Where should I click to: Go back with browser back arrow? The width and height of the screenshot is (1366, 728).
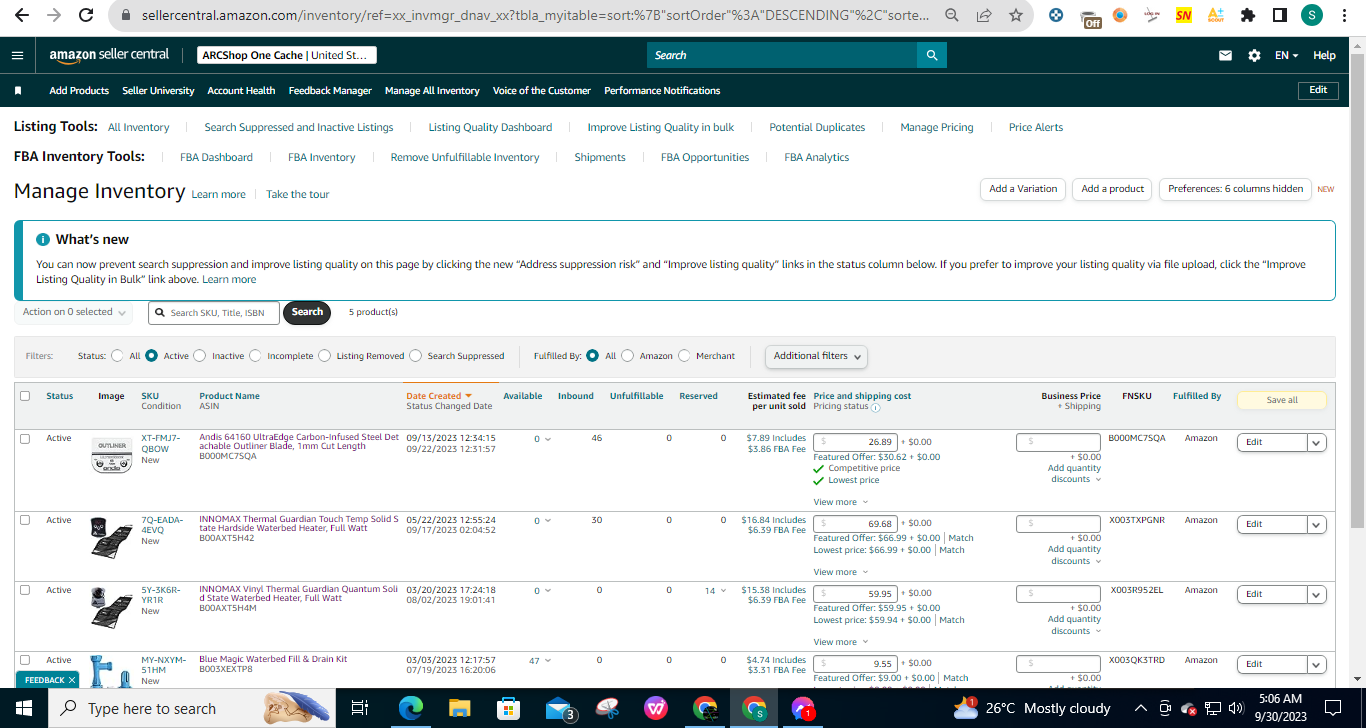pos(22,15)
